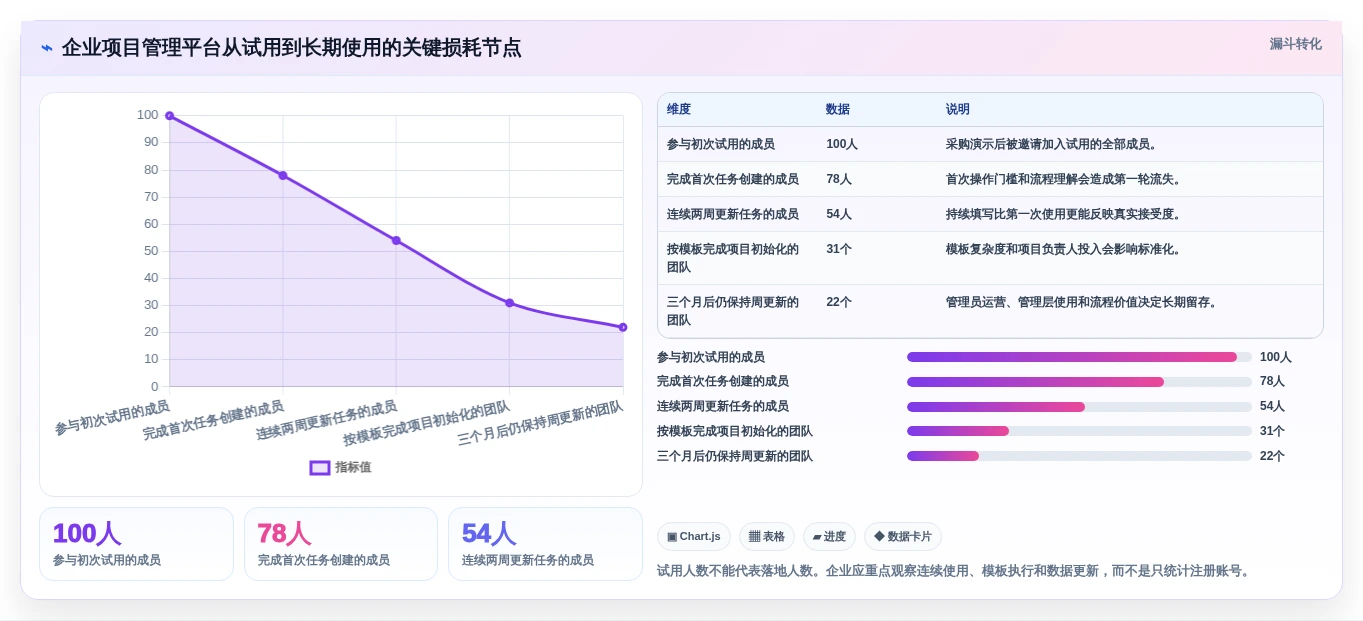Open the 78人 data card
This screenshot has height=621, width=1363.
[x=341, y=544]
